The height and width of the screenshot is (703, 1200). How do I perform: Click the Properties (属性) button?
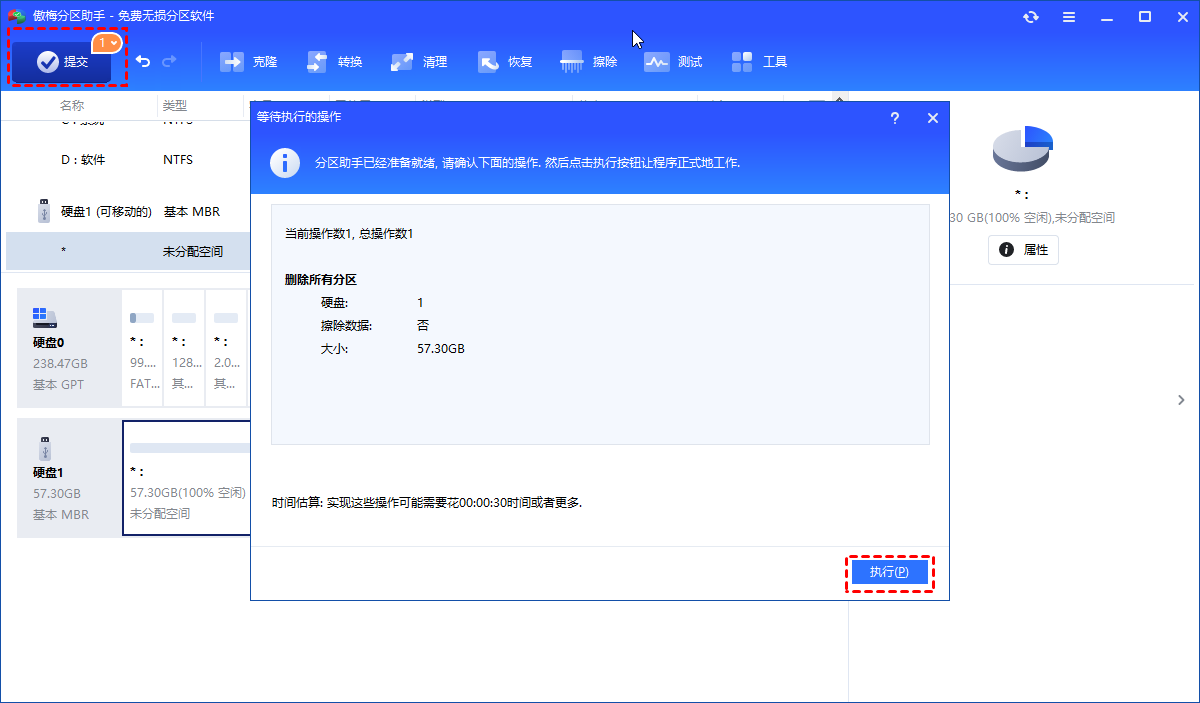click(1023, 250)
